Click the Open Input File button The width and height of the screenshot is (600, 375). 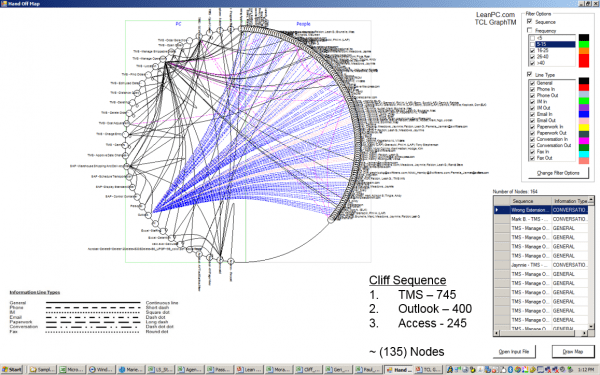point(514,352)
